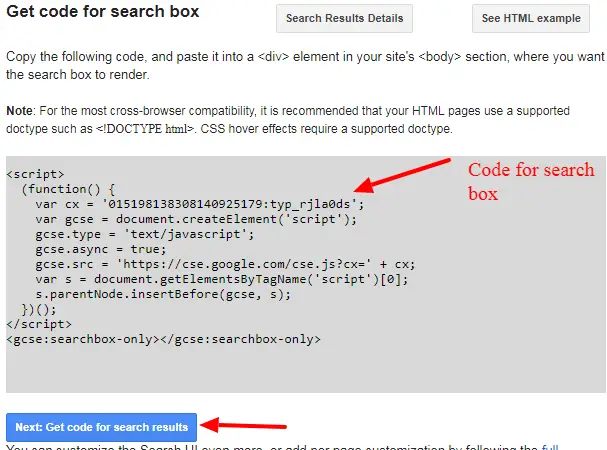The height and width of the screenshot is (450, 607).
Task: Click the gcse.async = true line
Action: pyautogui.click(x=97, y=249)
